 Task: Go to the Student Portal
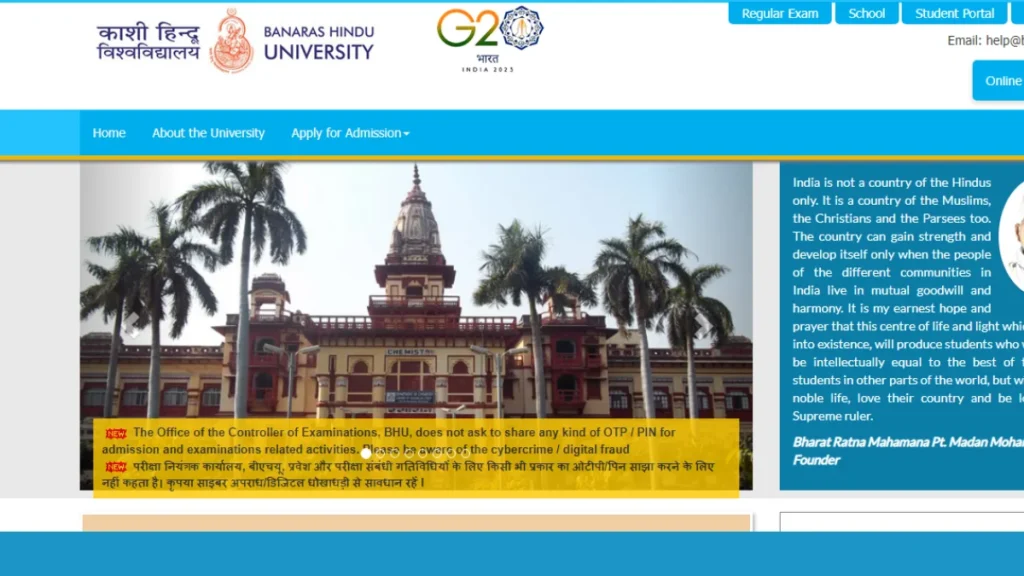tap(954, 13)
